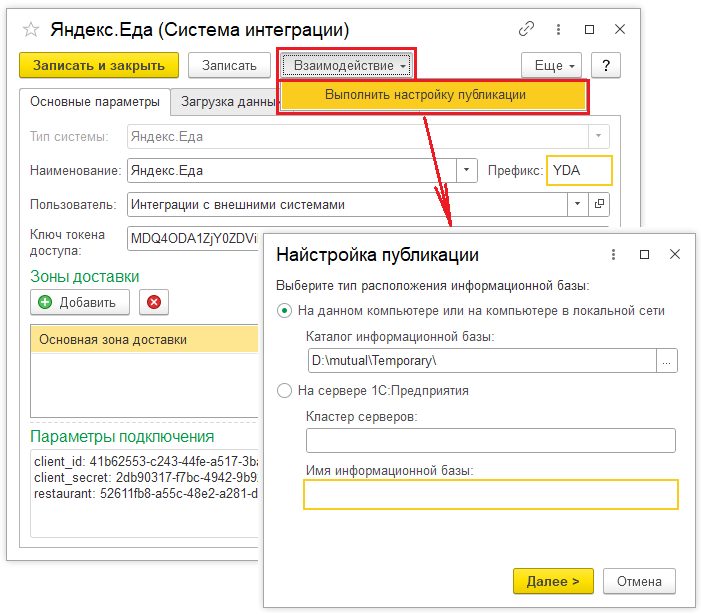The image size is (701, 614).
Task: Open the Взаимодействие dropdown menu
Action: (346, 65)
